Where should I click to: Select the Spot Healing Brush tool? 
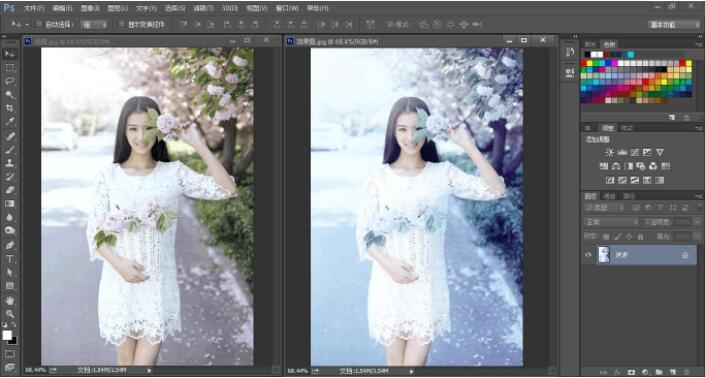click(9, 136)
